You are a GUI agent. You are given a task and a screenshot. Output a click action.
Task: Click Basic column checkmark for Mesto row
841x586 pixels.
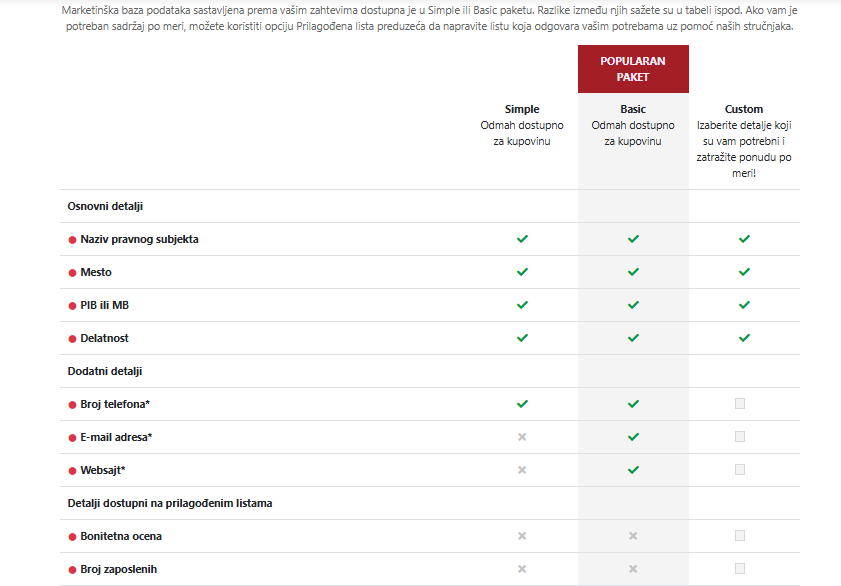tap(633, 272)
